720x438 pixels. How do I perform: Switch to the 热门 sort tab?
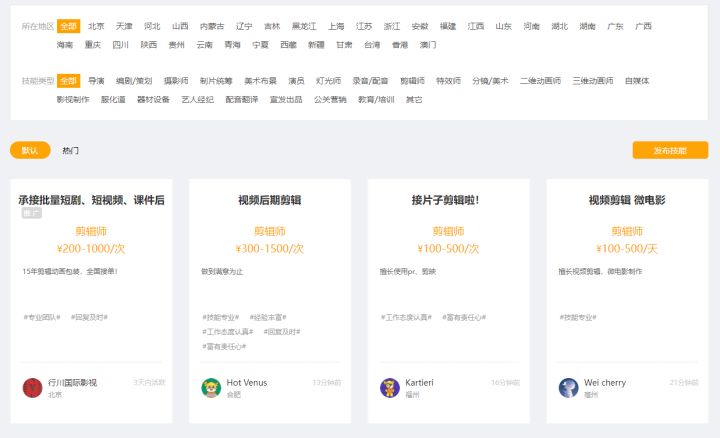(70, 151)
